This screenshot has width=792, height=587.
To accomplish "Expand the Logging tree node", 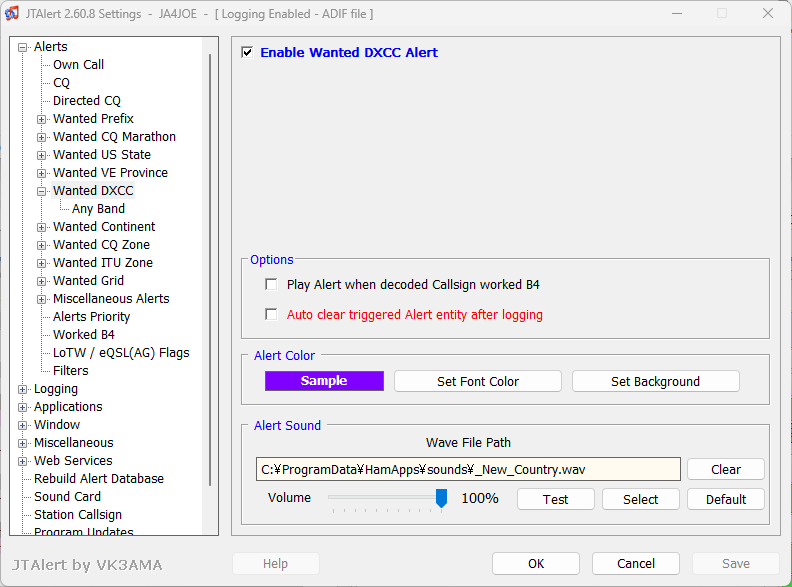I will [x=22, y=389].
